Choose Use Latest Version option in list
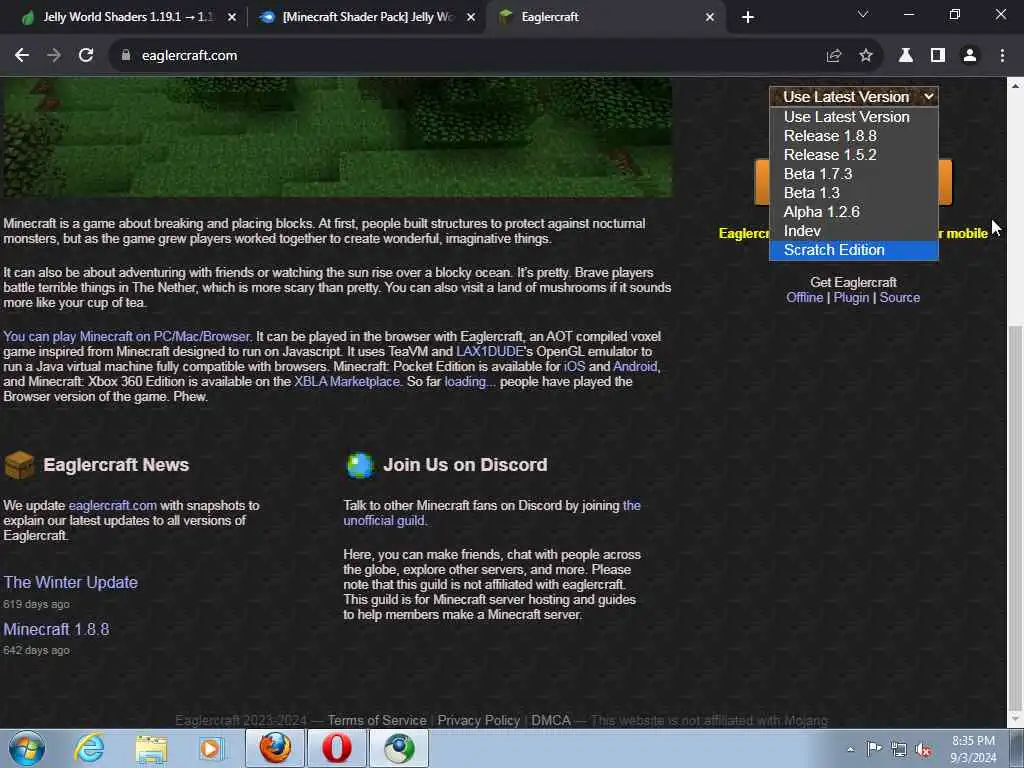 point(854,117)
